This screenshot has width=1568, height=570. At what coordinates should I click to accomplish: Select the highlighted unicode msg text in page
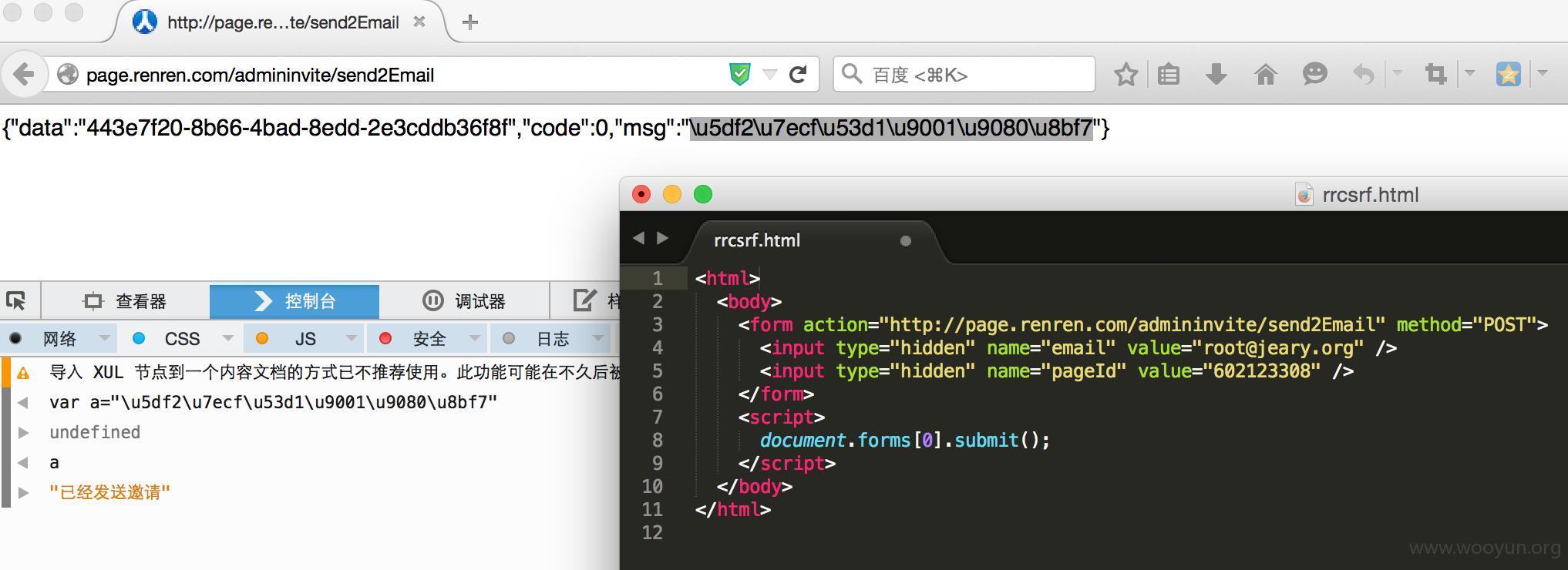click(x=891, y=128)
